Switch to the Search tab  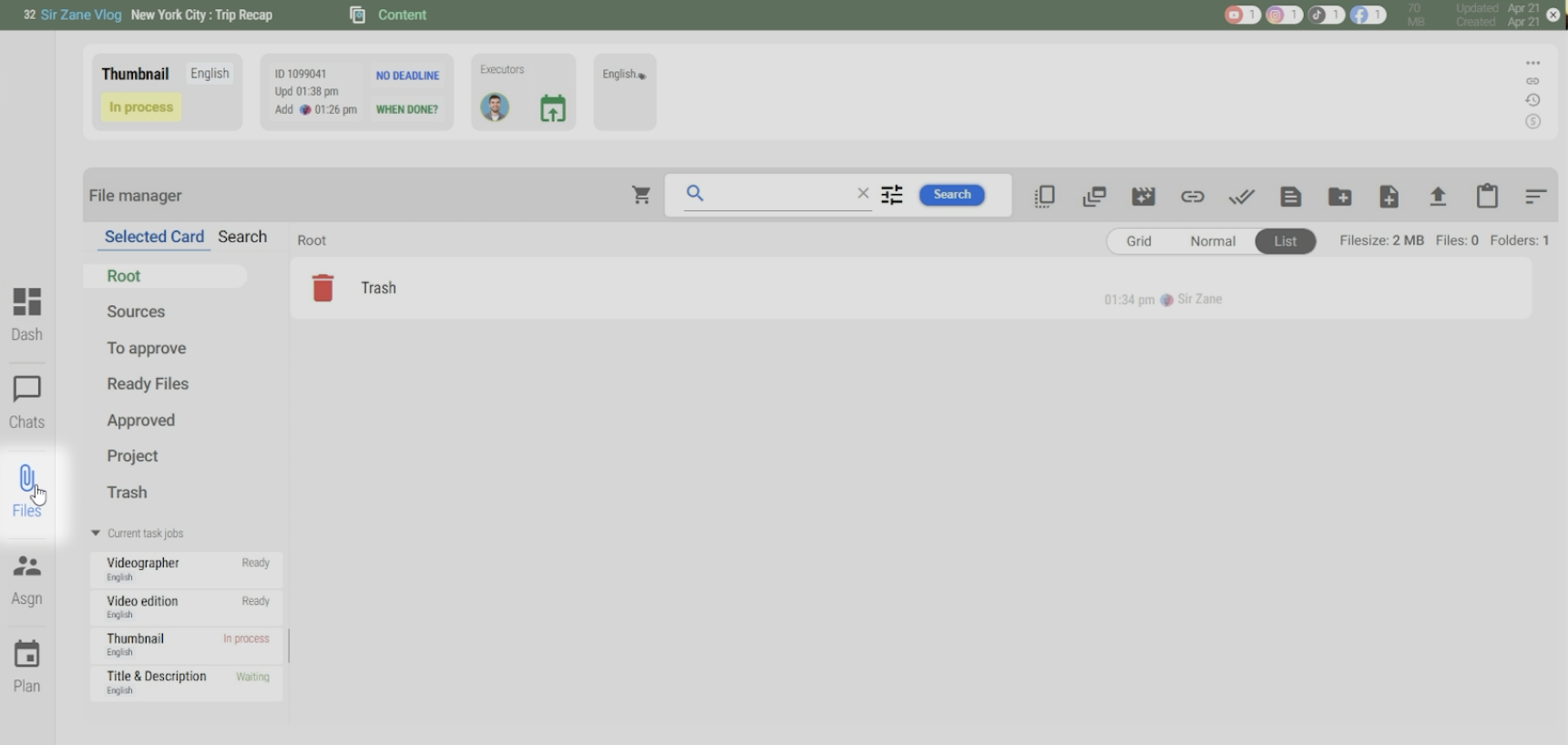click(242, 237)
